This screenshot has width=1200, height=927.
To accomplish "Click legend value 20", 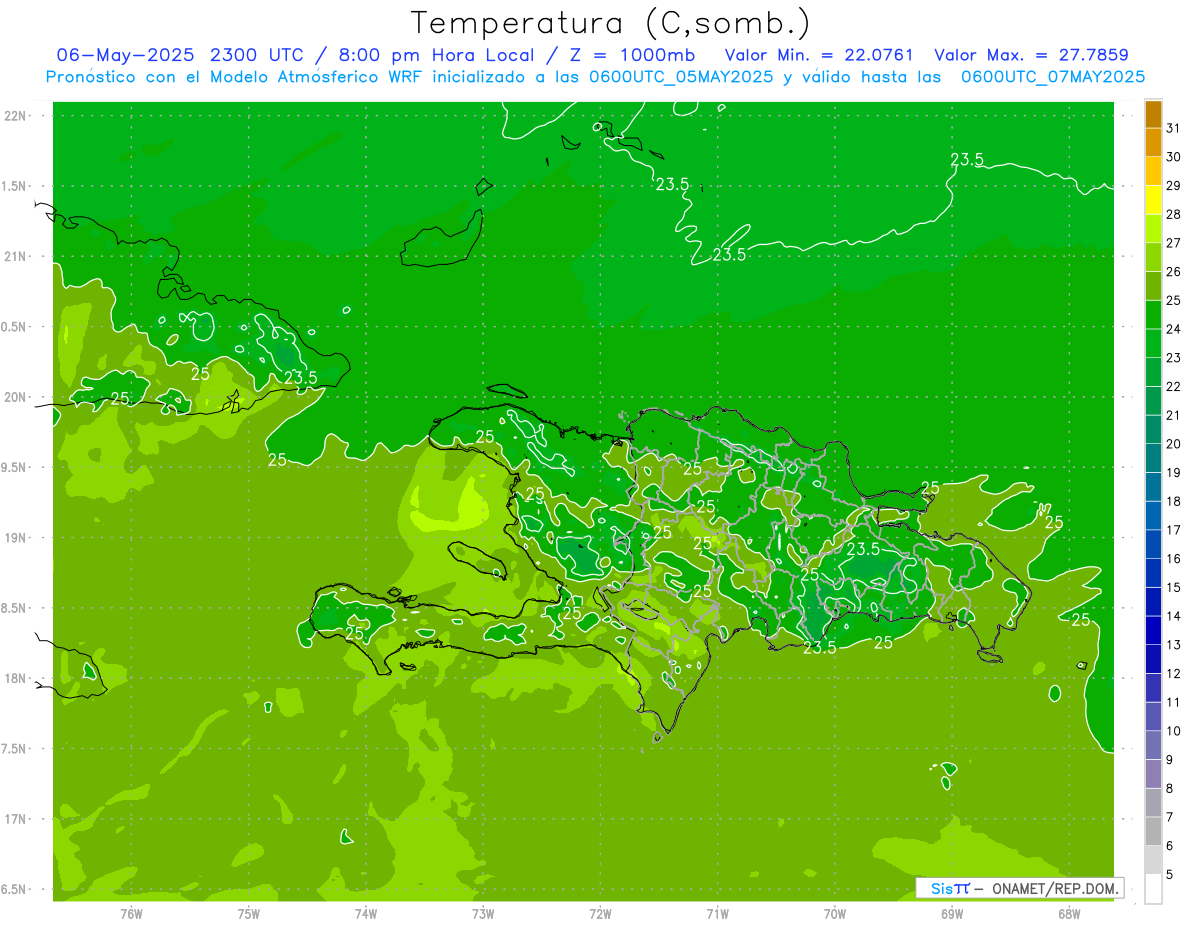I will pos(1174,444).
